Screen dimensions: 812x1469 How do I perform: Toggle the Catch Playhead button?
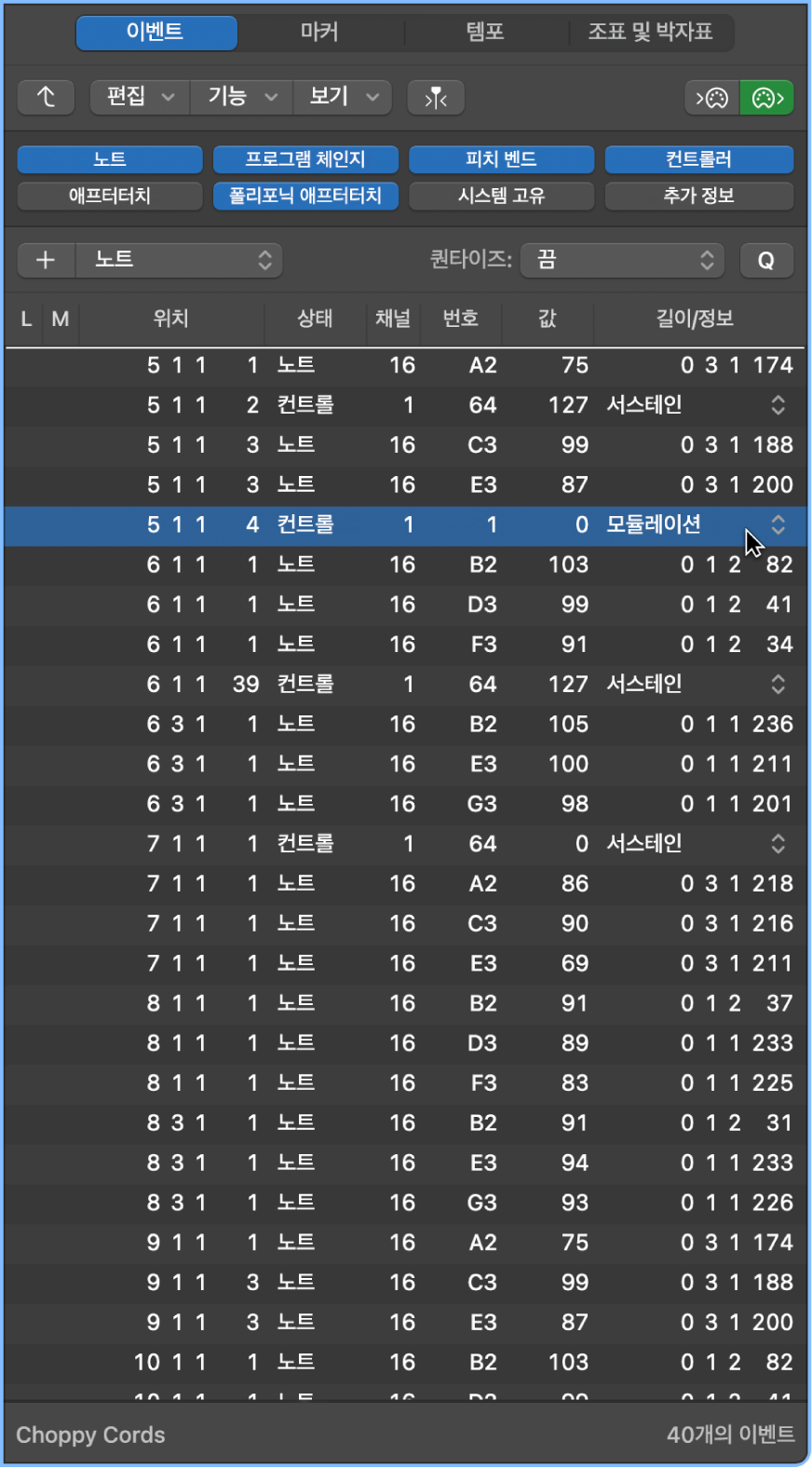(x=436, y=97)
